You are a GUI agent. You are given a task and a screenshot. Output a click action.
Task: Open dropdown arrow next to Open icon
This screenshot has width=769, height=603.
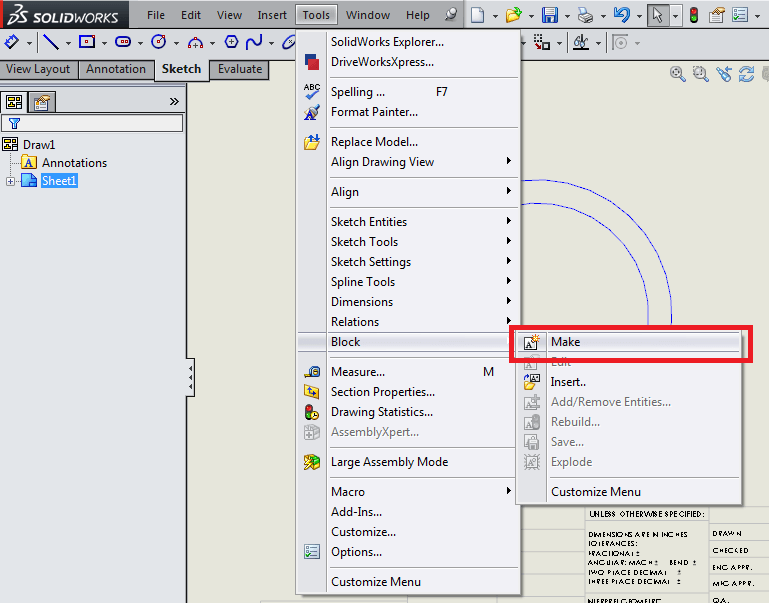coord(532,16)
